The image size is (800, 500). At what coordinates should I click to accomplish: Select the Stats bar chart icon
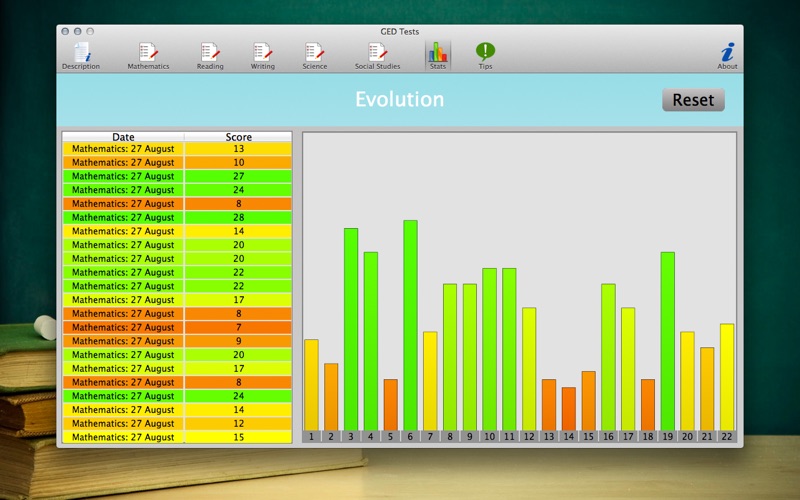(x=438, y=56)
